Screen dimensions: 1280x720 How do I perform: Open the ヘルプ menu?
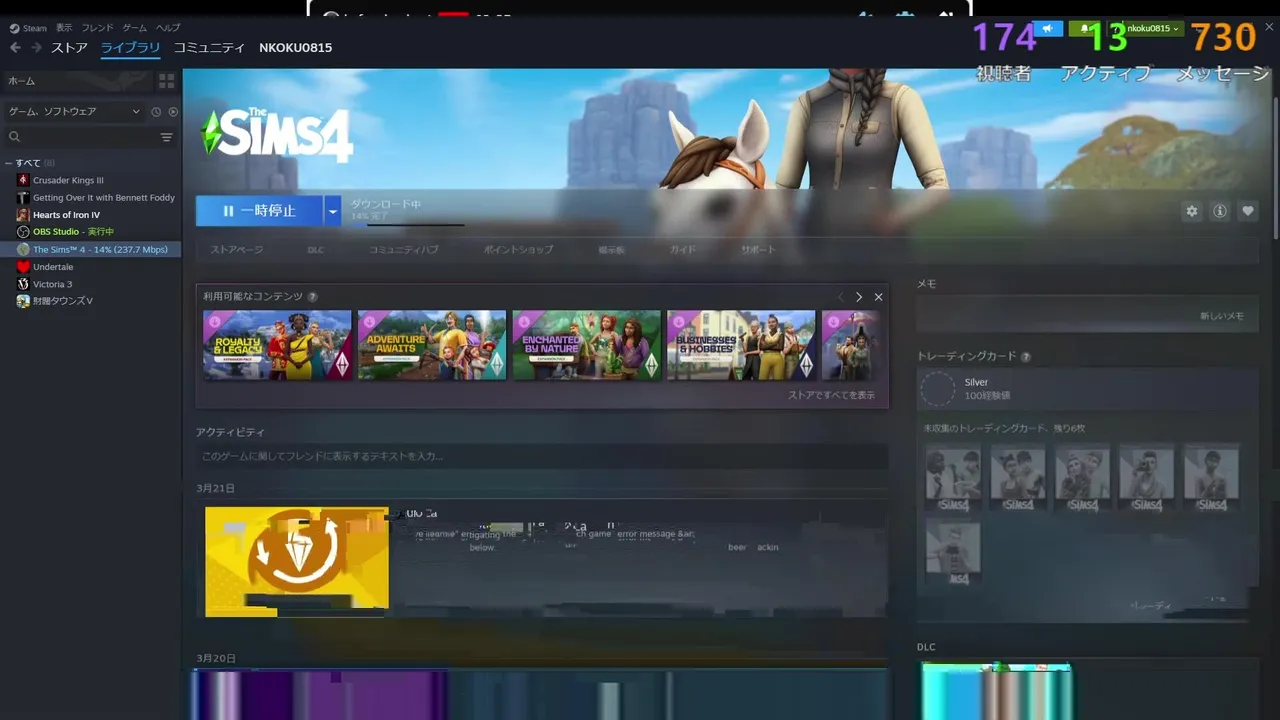168,28
